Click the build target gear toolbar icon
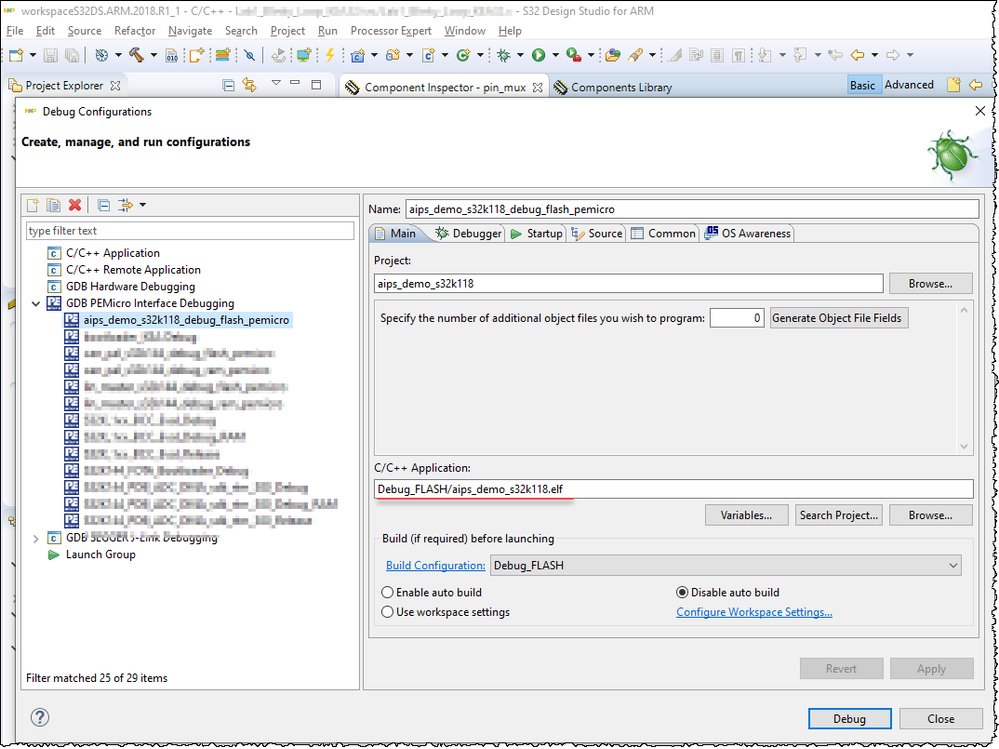999x749 pixels. click(x=101, y=55)
